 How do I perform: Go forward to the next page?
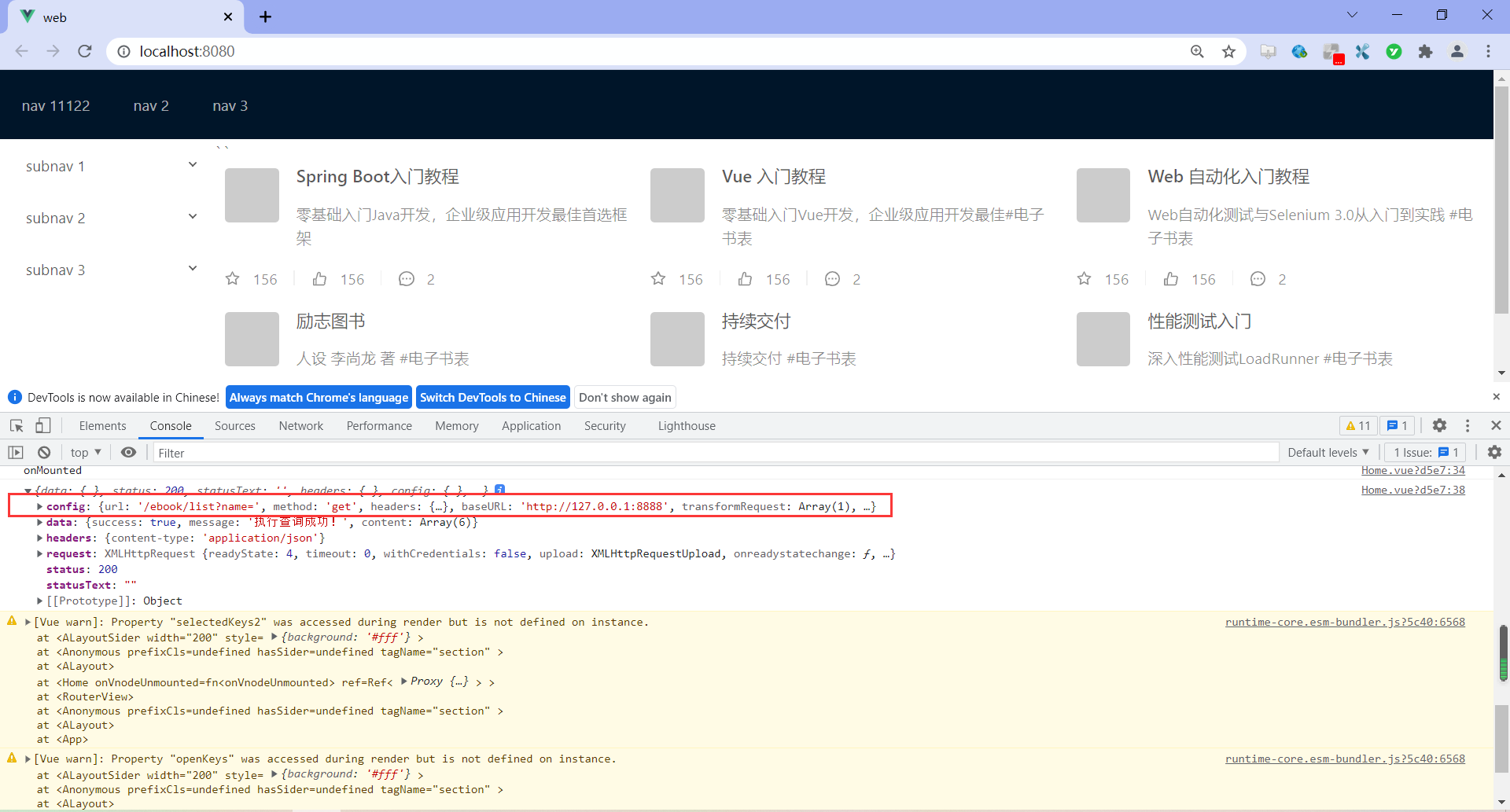pyautogui.click(x=53, y=51)
